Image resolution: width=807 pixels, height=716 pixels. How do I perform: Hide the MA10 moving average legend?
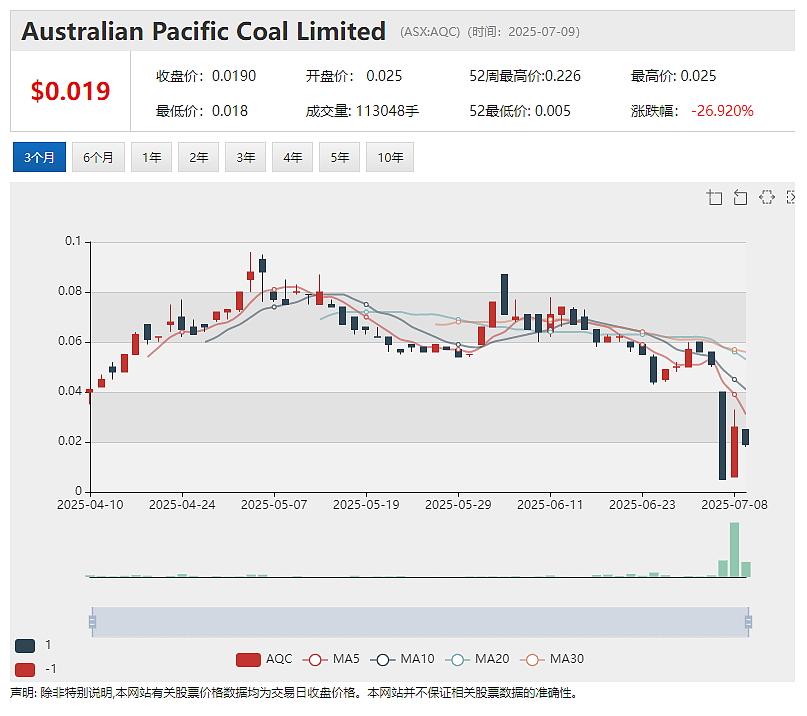tap(402, 659)
